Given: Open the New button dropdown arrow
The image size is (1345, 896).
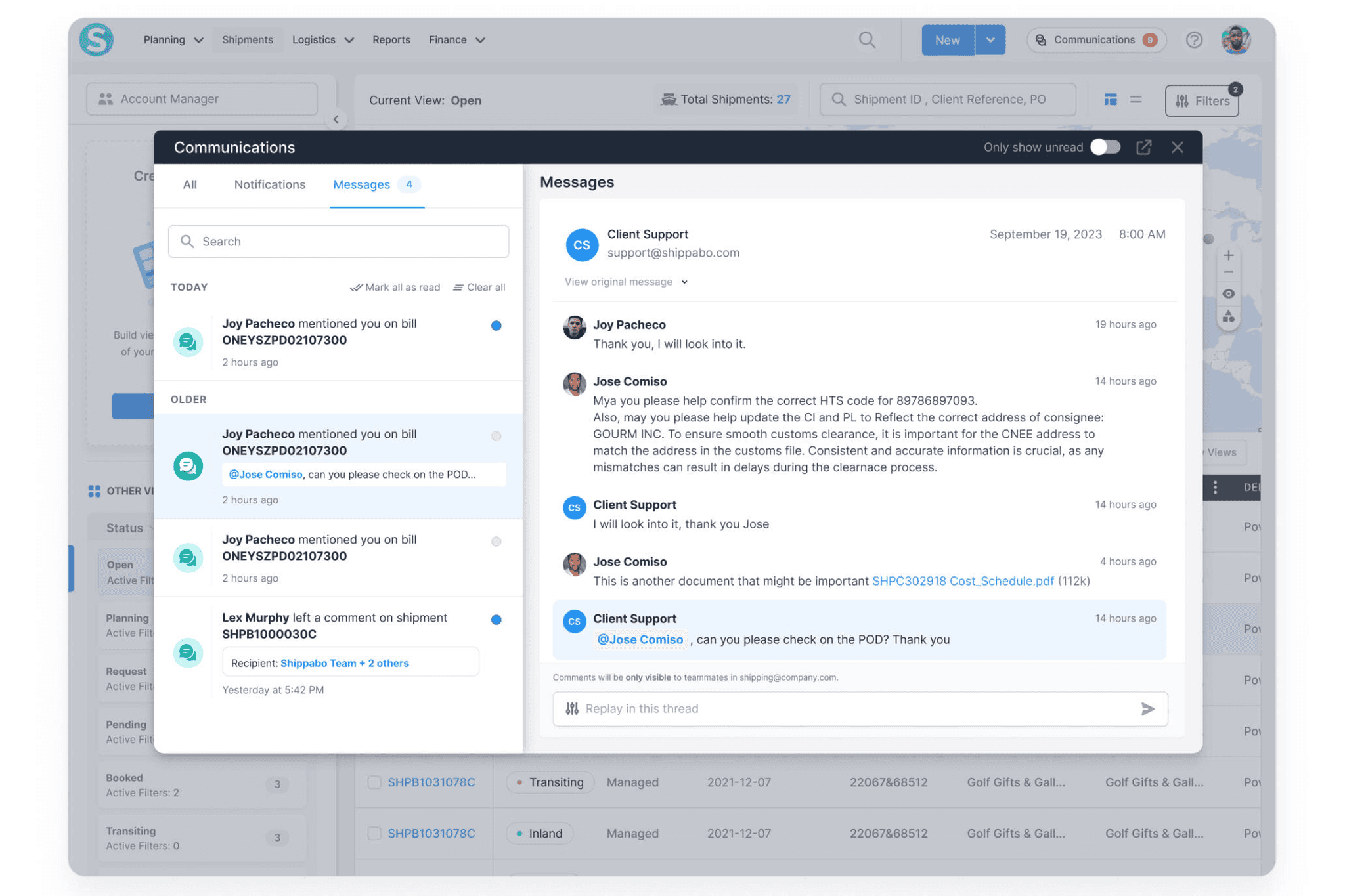Looking at the screenshot, I should pyautogui.click(x=990, y=40).
